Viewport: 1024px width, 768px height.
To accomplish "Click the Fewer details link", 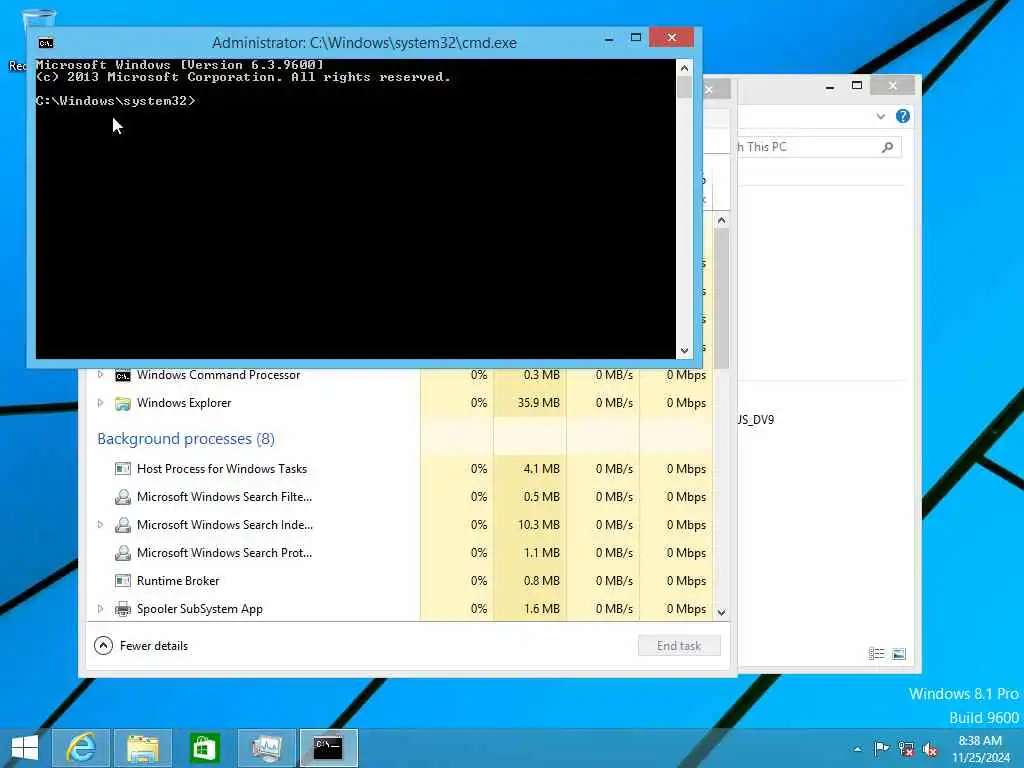I will click(x=153, y=646).
